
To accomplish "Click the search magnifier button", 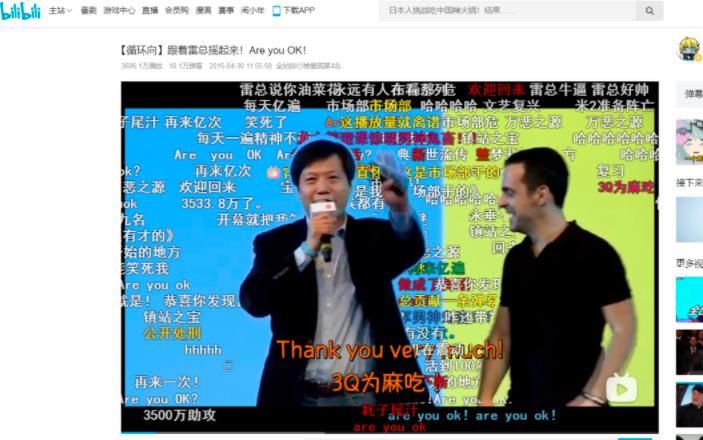I will point(648,11).
